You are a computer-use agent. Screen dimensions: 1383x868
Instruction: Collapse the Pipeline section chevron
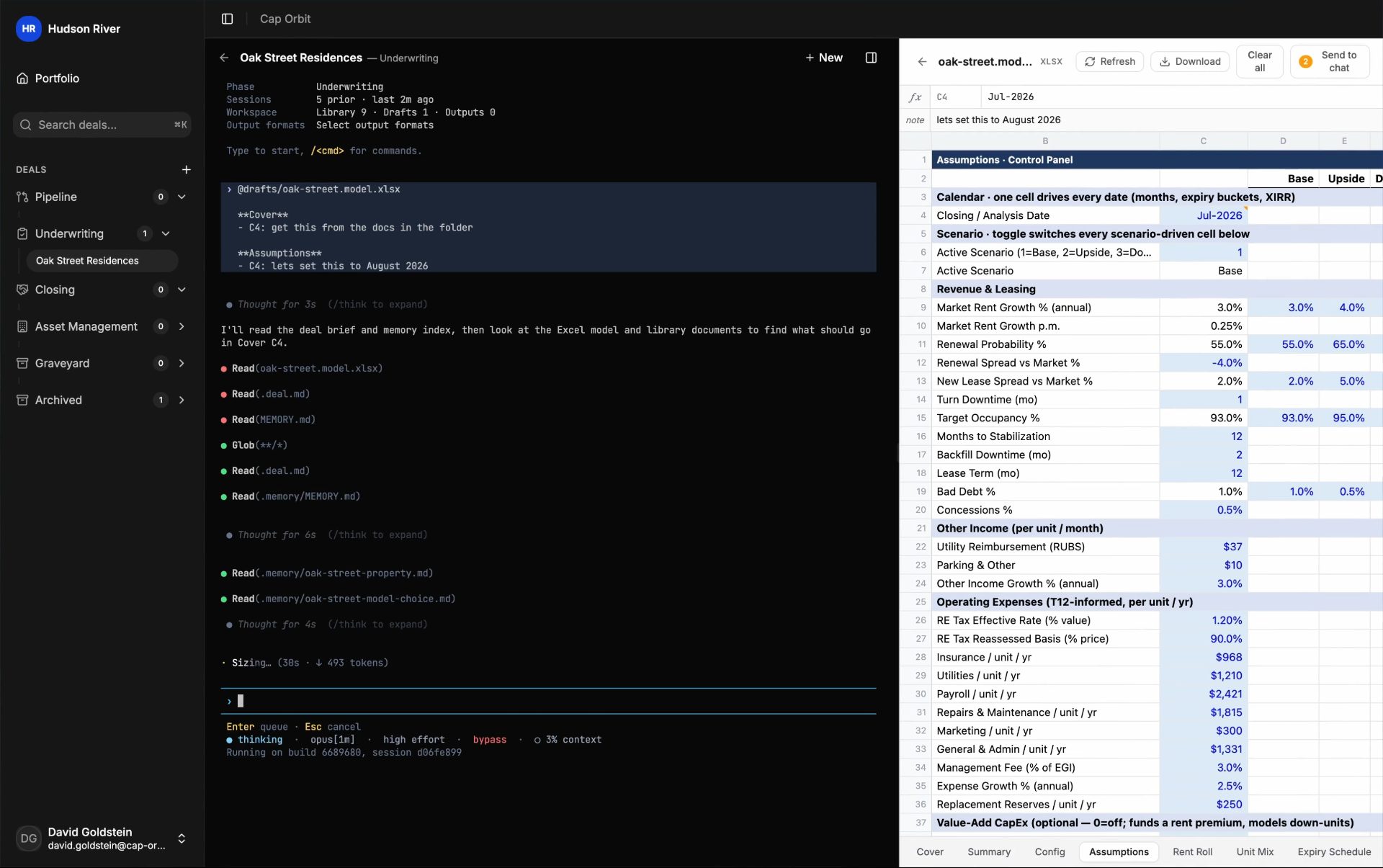182,197
